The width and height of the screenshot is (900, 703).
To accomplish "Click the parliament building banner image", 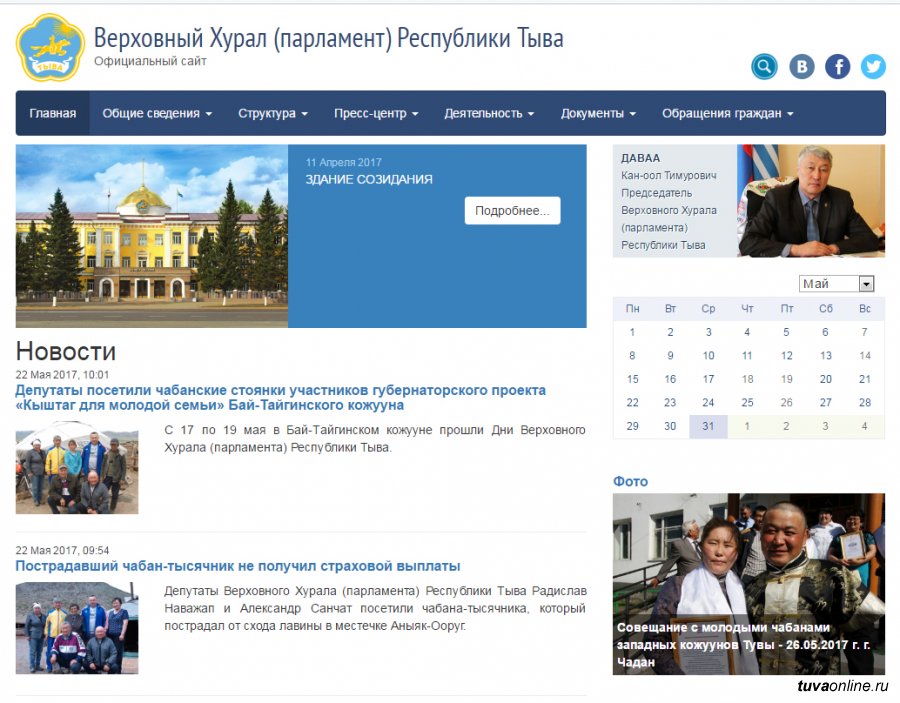I will point(152,236).
